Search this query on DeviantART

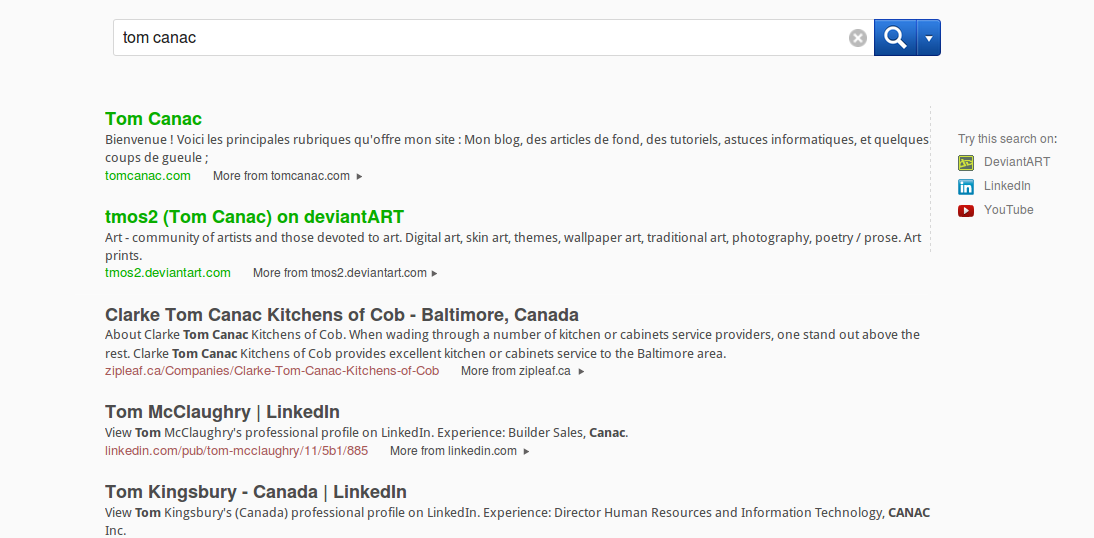(x=1016, y=162)
